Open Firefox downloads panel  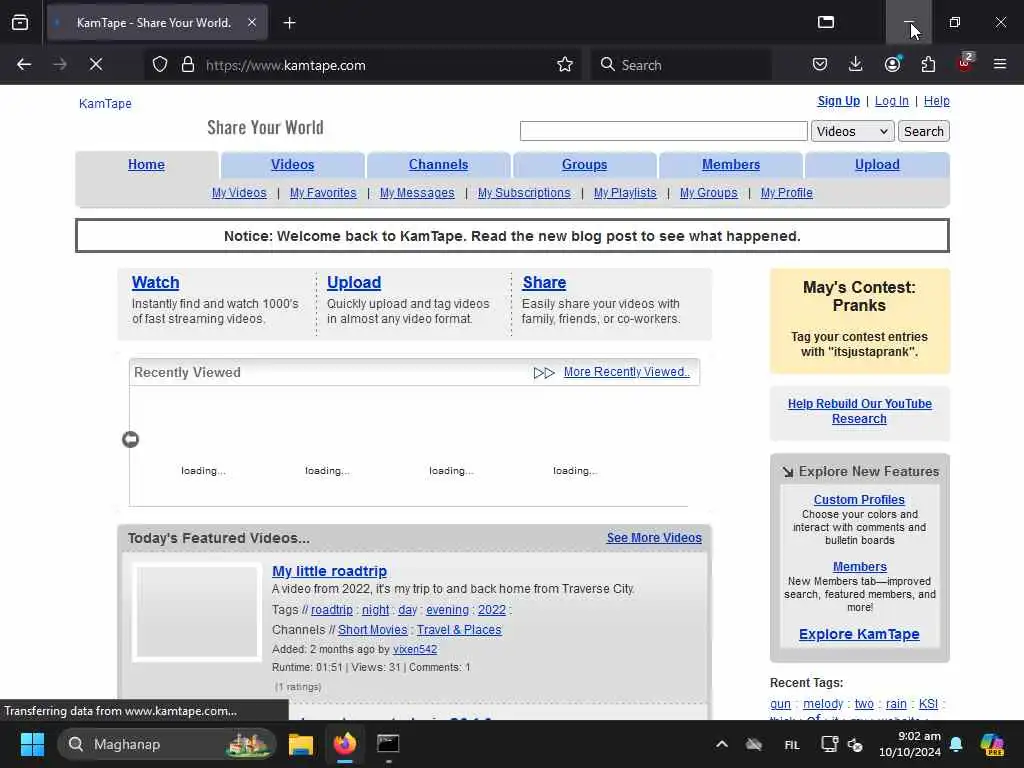tap(856, 65)
